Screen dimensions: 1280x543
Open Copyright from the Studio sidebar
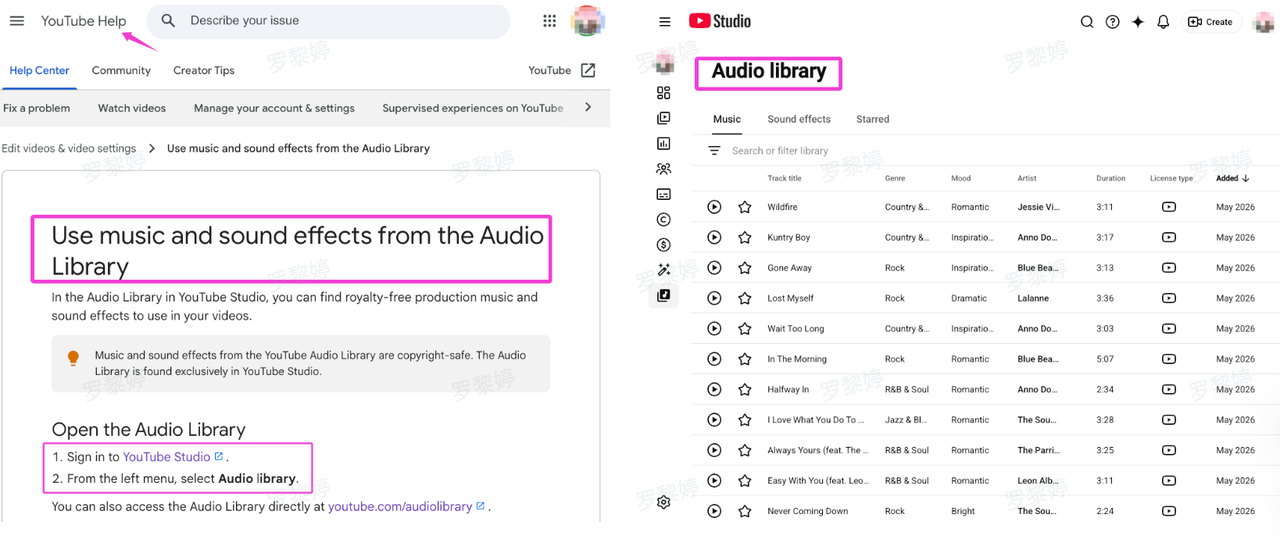tap(663, 219)
